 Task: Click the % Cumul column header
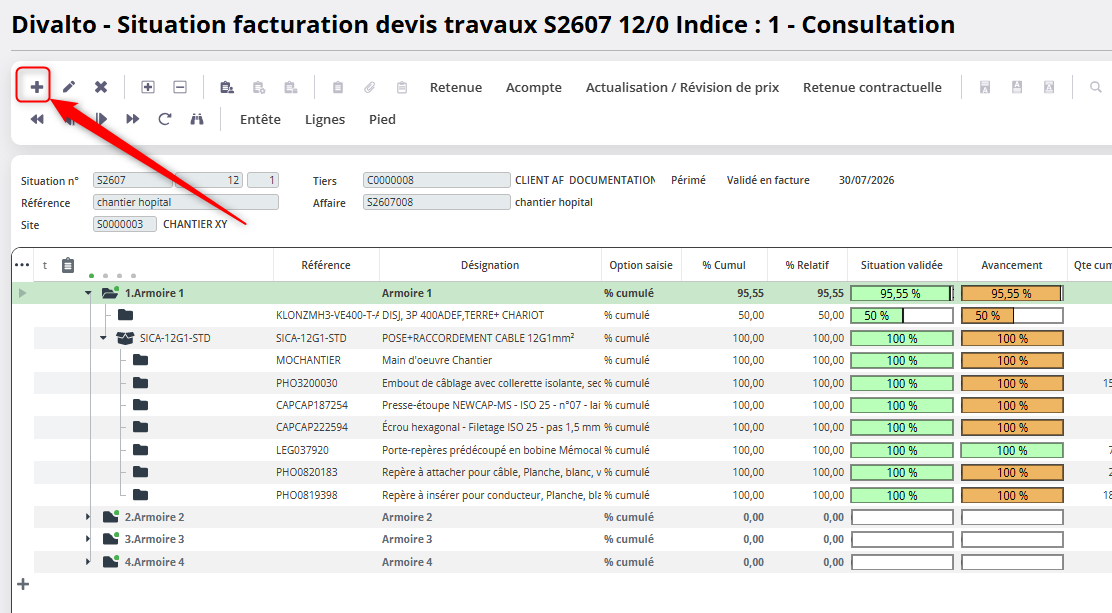pyautogui.click(x=724, y=265)
